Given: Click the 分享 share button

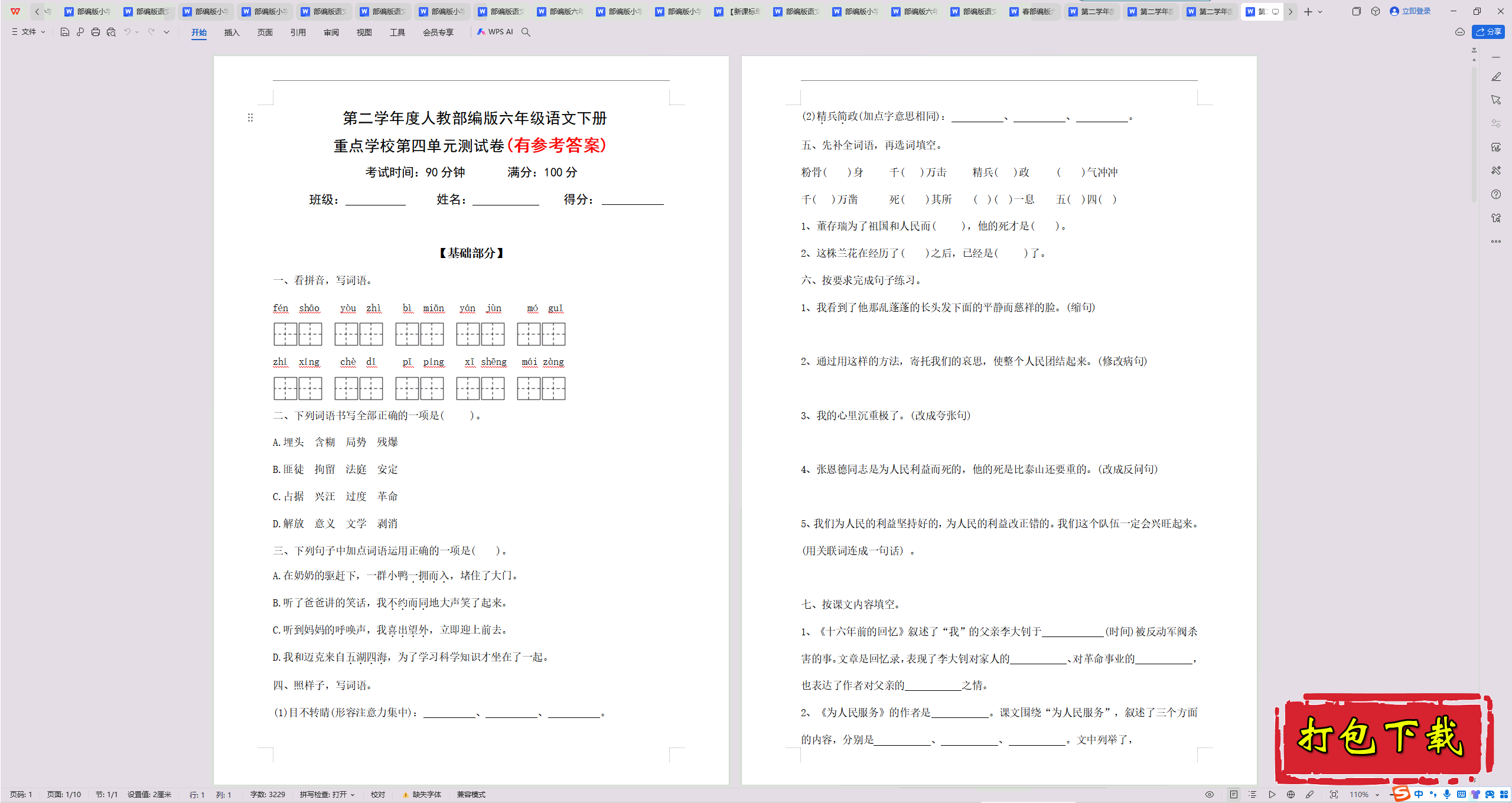Looking at the screenshot, I should 1488,32.
